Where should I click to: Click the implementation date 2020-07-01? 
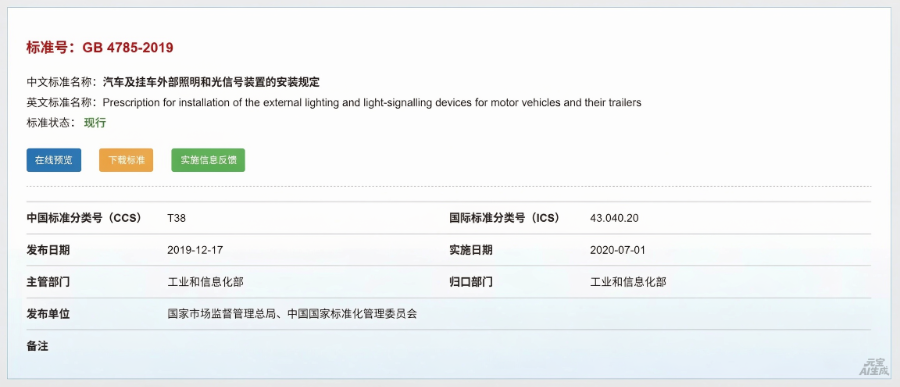[618, 250]
